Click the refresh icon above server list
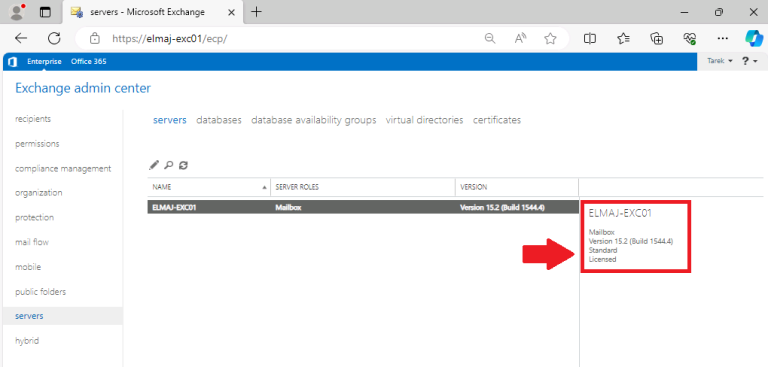Viewport: 768px width, 367px height. pos(183,165)
